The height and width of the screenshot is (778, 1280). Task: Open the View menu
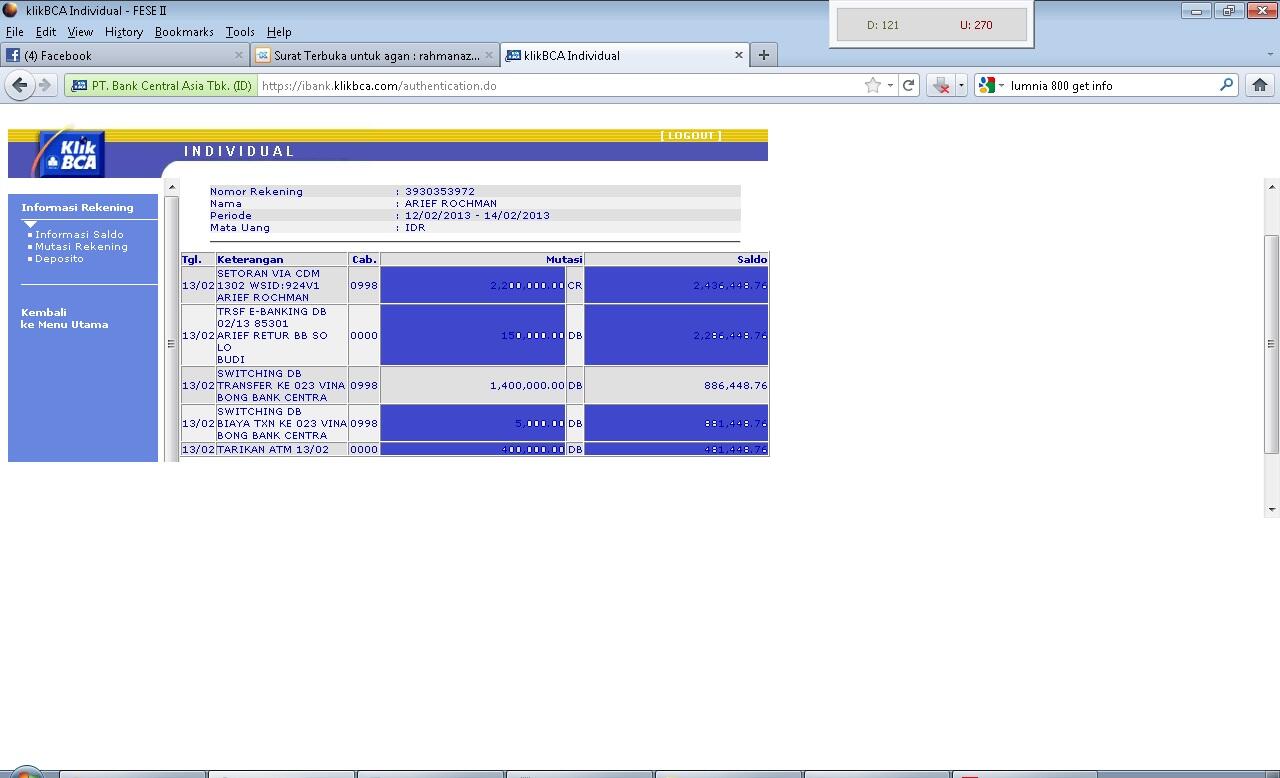pos(80,32)
